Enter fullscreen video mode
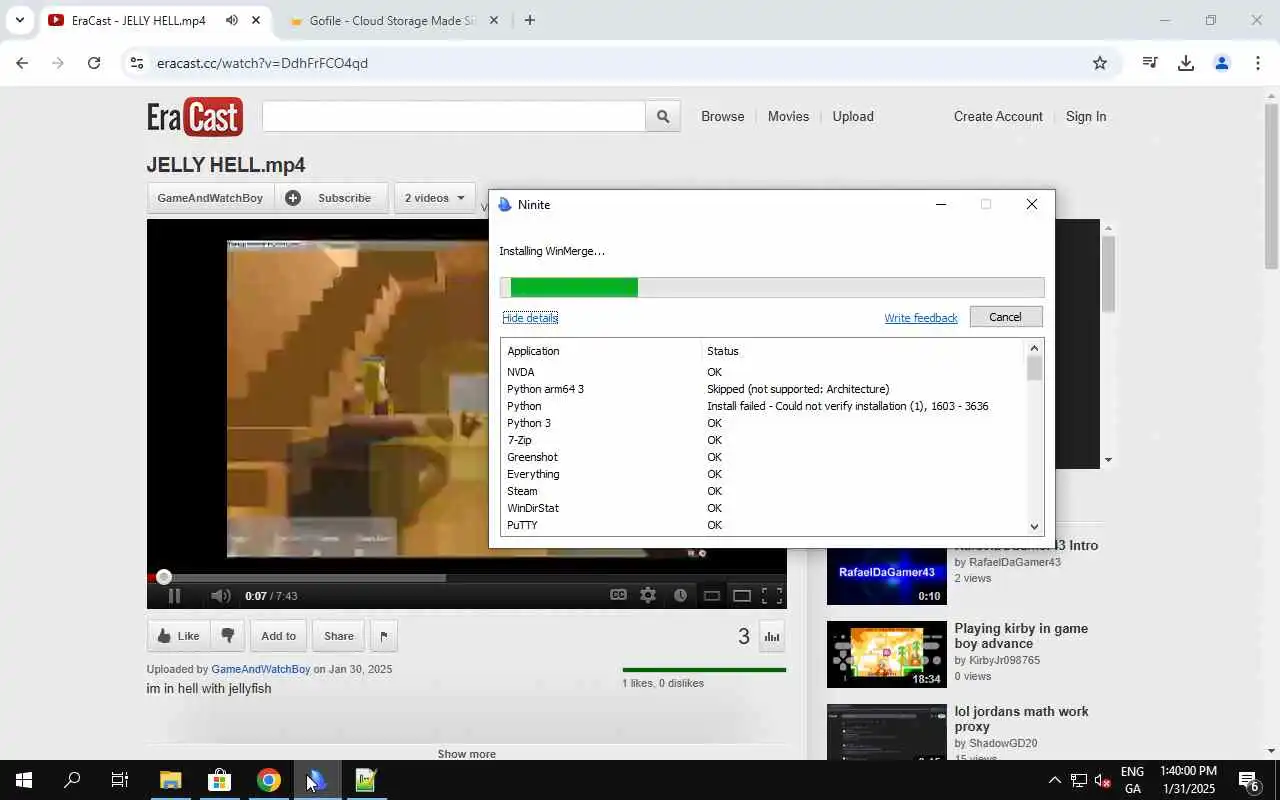Viewport: 1280px width, 800px height. point(772,595)
